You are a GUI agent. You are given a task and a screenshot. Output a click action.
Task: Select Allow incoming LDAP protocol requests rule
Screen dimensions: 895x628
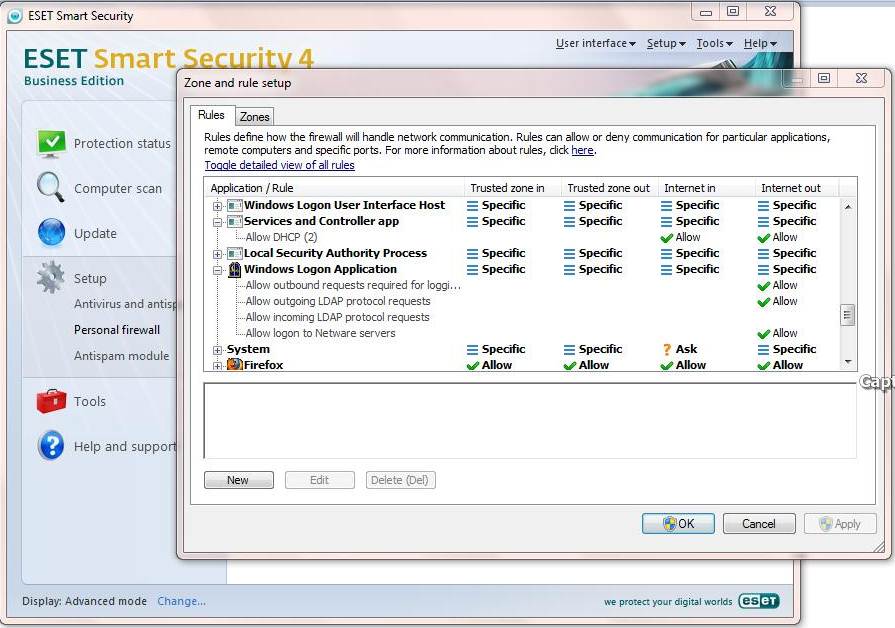[337, 317]
